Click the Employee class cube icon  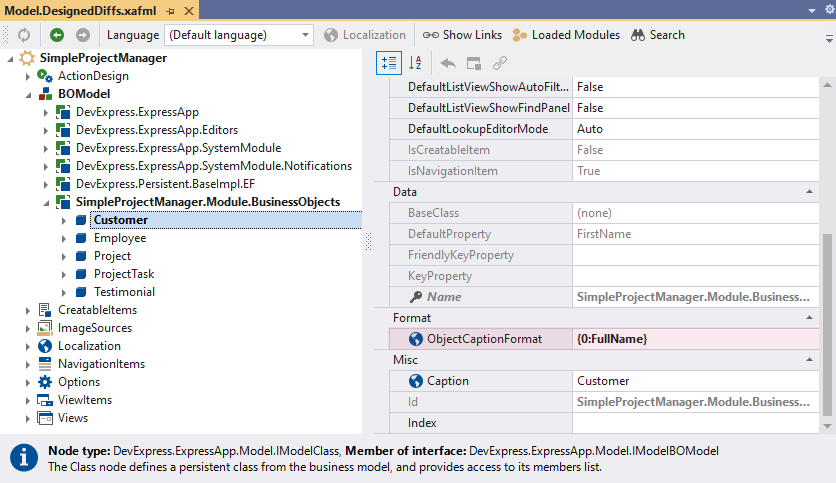point(81,238)
